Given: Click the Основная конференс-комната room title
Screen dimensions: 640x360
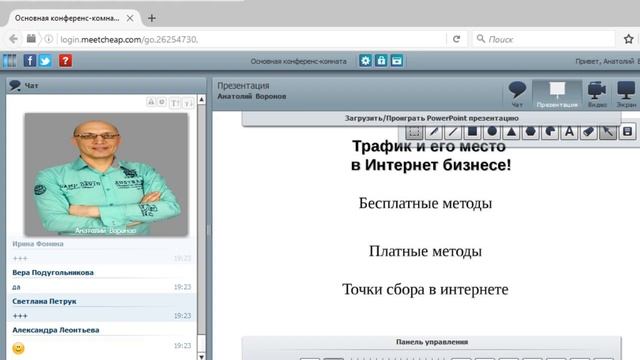Looking at the screenshot, I should [x=298, y=61].
